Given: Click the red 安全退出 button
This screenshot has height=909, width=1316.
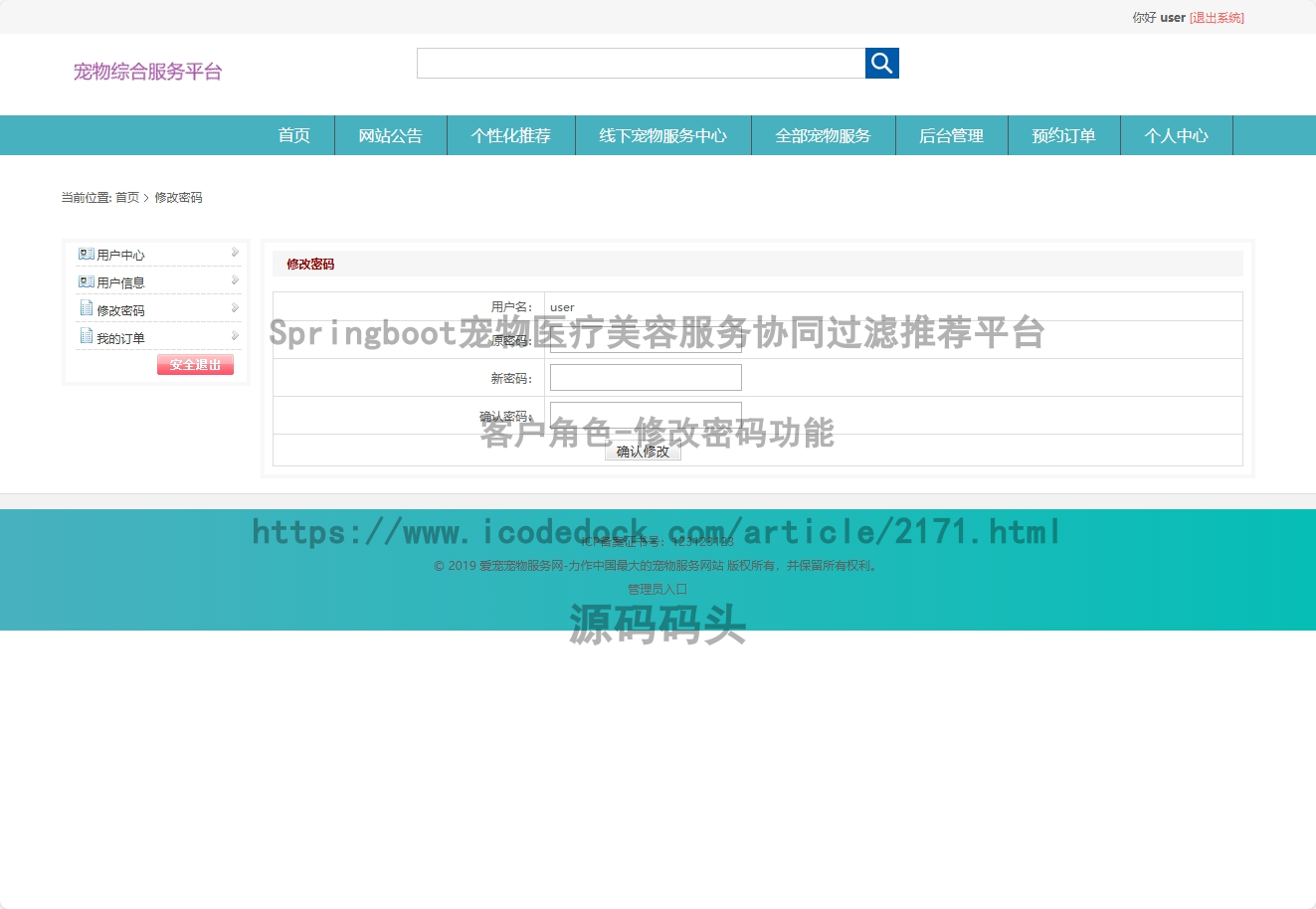Looking at the screenshot, I should (x=195, y=365).
